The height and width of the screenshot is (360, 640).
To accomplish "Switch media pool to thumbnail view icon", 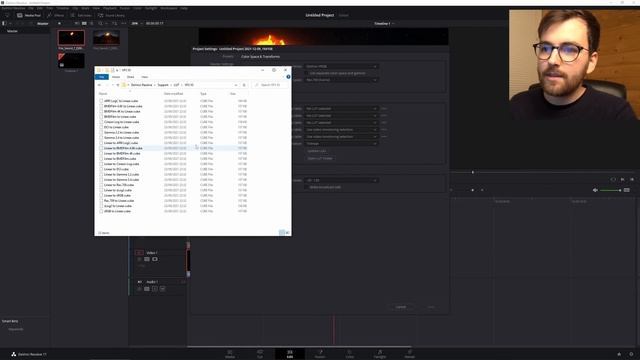I will pyautogui.click(x=84, y=23).
